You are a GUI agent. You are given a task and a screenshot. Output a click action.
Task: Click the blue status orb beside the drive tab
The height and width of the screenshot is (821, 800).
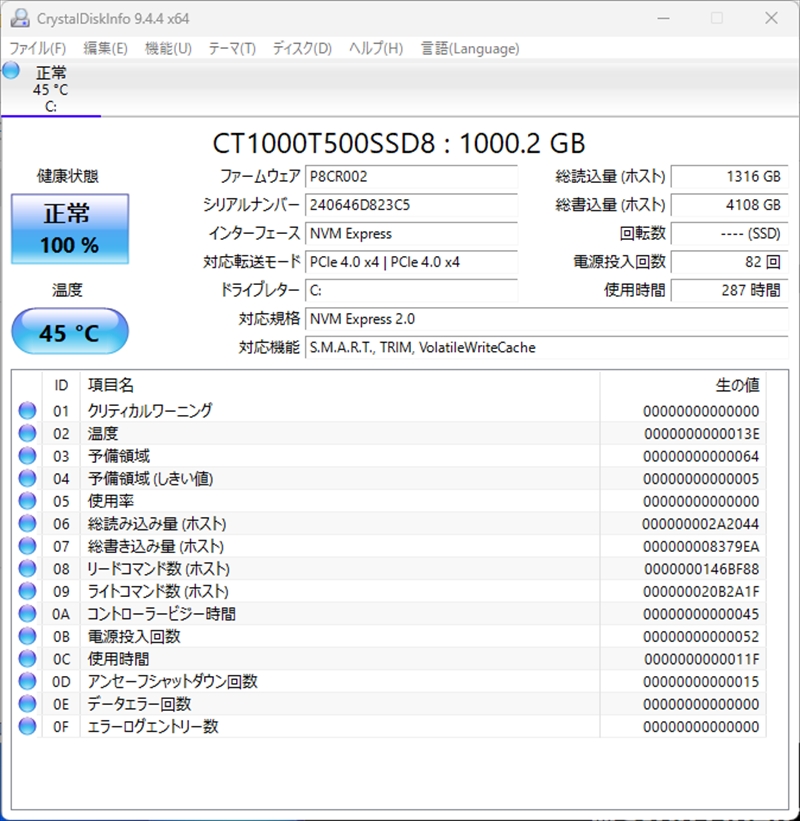coord(11,71)
